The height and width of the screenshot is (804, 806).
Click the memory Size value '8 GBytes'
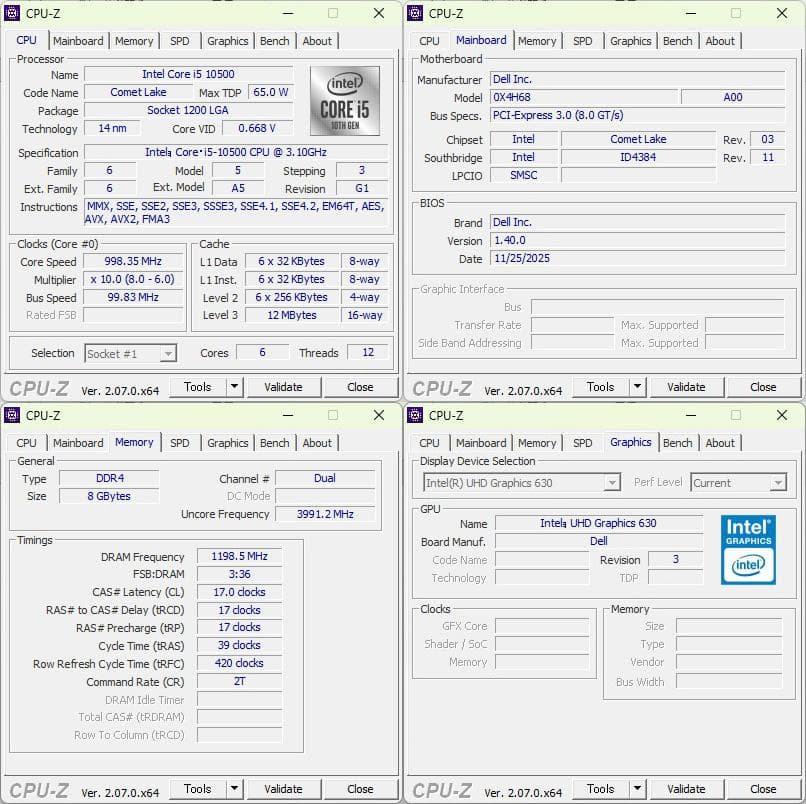pyautogui.click(x=109, y=496)
